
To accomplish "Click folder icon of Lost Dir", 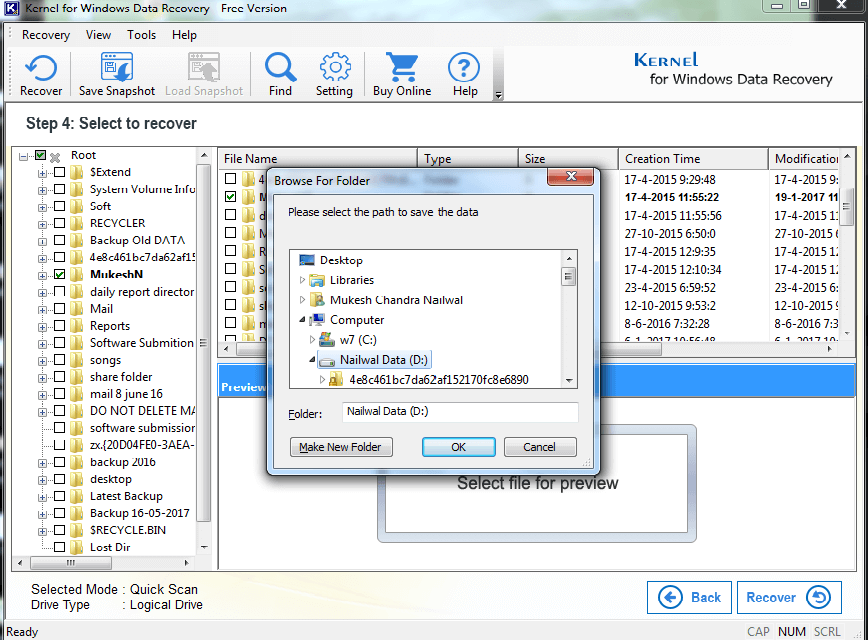I will click(77, 547).
